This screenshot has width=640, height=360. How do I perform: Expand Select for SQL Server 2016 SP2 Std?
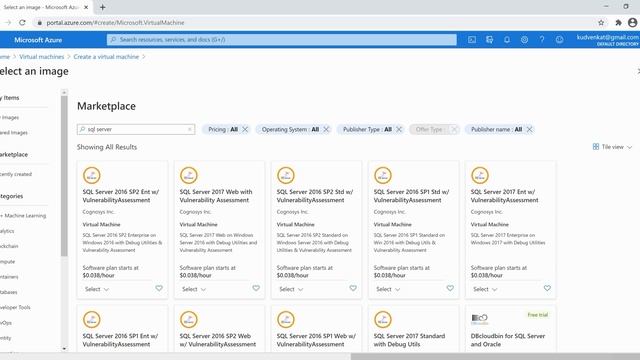291,289
